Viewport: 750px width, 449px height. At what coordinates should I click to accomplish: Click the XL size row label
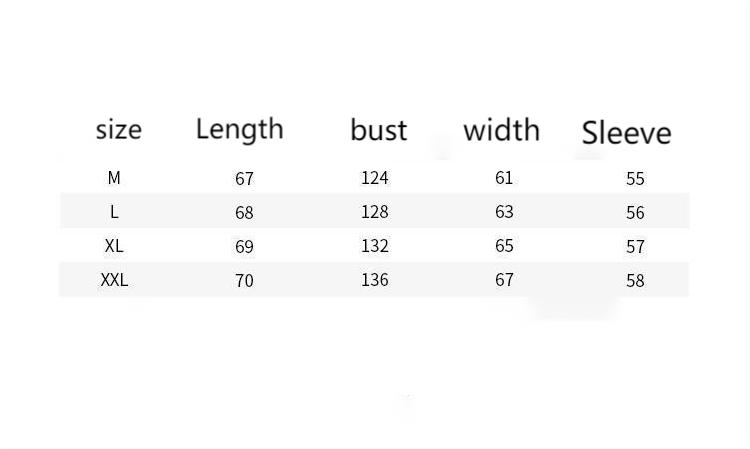[114, 246]
